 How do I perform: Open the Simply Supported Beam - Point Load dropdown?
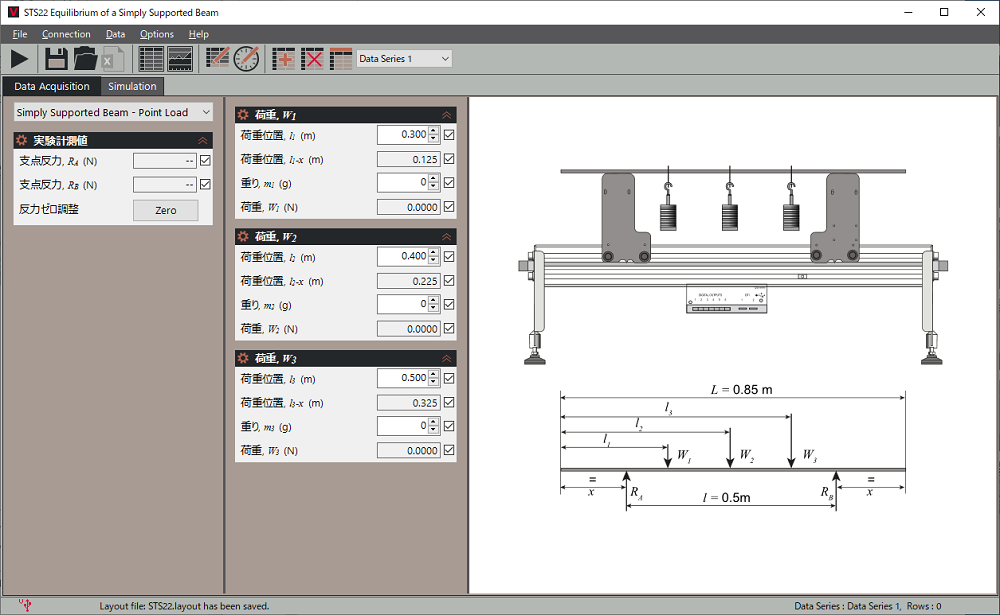[x=114, y=112]
